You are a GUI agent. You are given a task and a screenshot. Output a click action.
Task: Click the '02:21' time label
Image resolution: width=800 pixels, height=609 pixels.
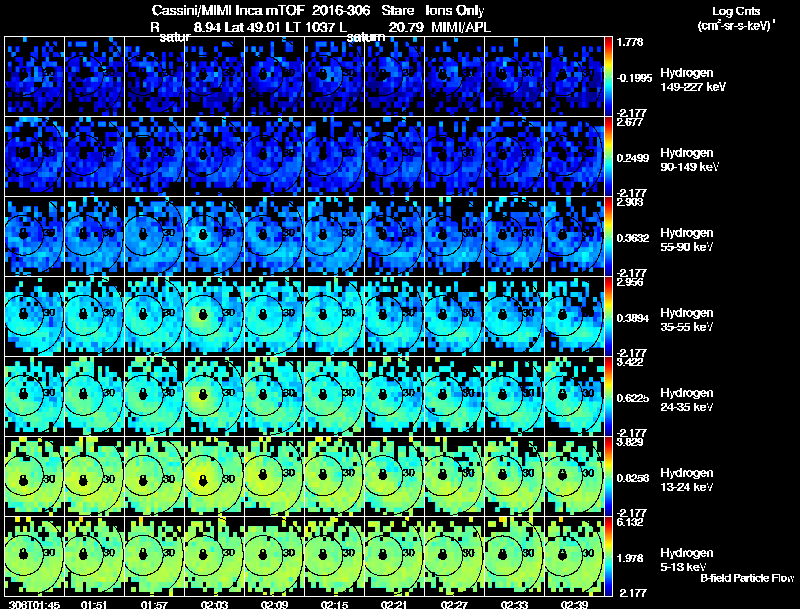(x=395, y=605)
